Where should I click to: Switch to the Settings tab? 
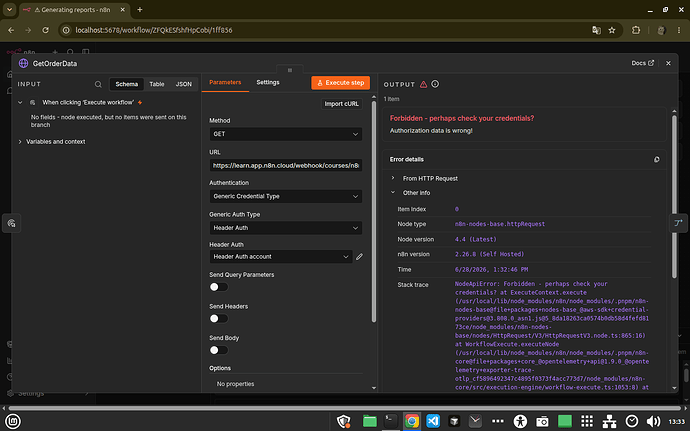[268, 82]
